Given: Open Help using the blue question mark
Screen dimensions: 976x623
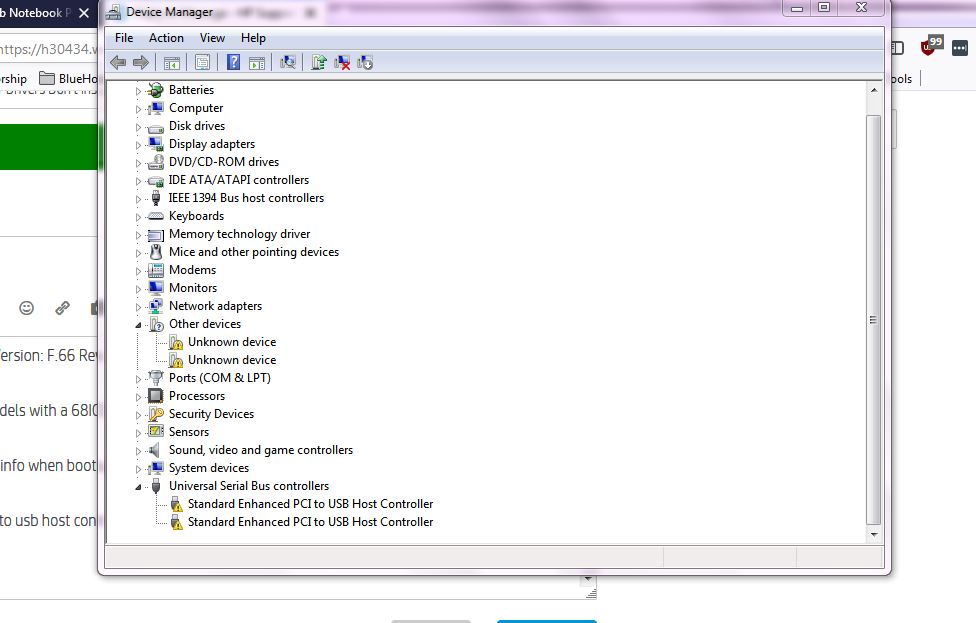Looking at the screenshot, I should pos(233,62).
